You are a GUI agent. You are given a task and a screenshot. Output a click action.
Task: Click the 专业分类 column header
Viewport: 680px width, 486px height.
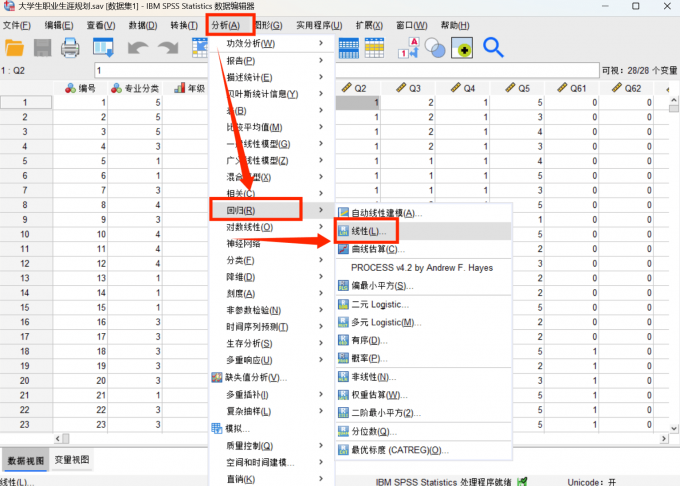[x=135, y=88]
